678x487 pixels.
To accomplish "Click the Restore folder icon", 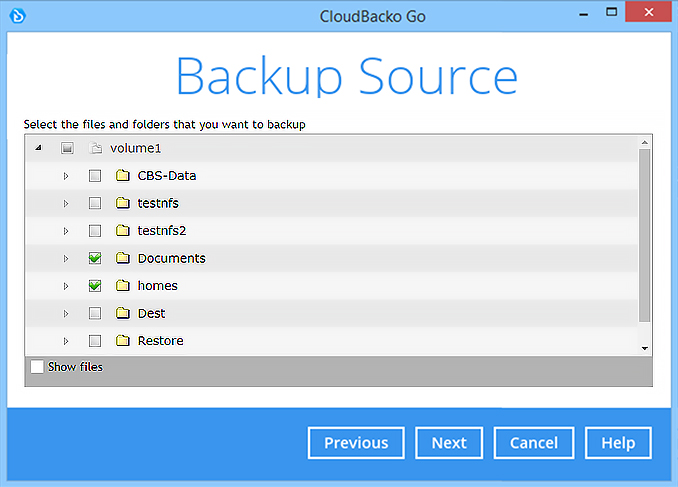I will [x=123, y=341].
